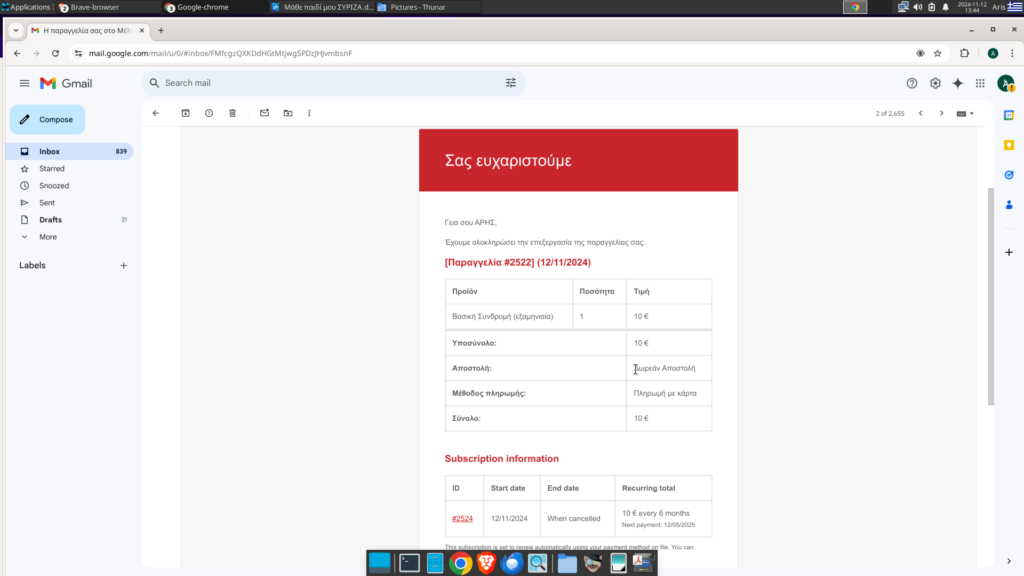The width and height of the screenshot is (1024, 576).
Task: Show search options in the search bar
Action: [511, 83]
